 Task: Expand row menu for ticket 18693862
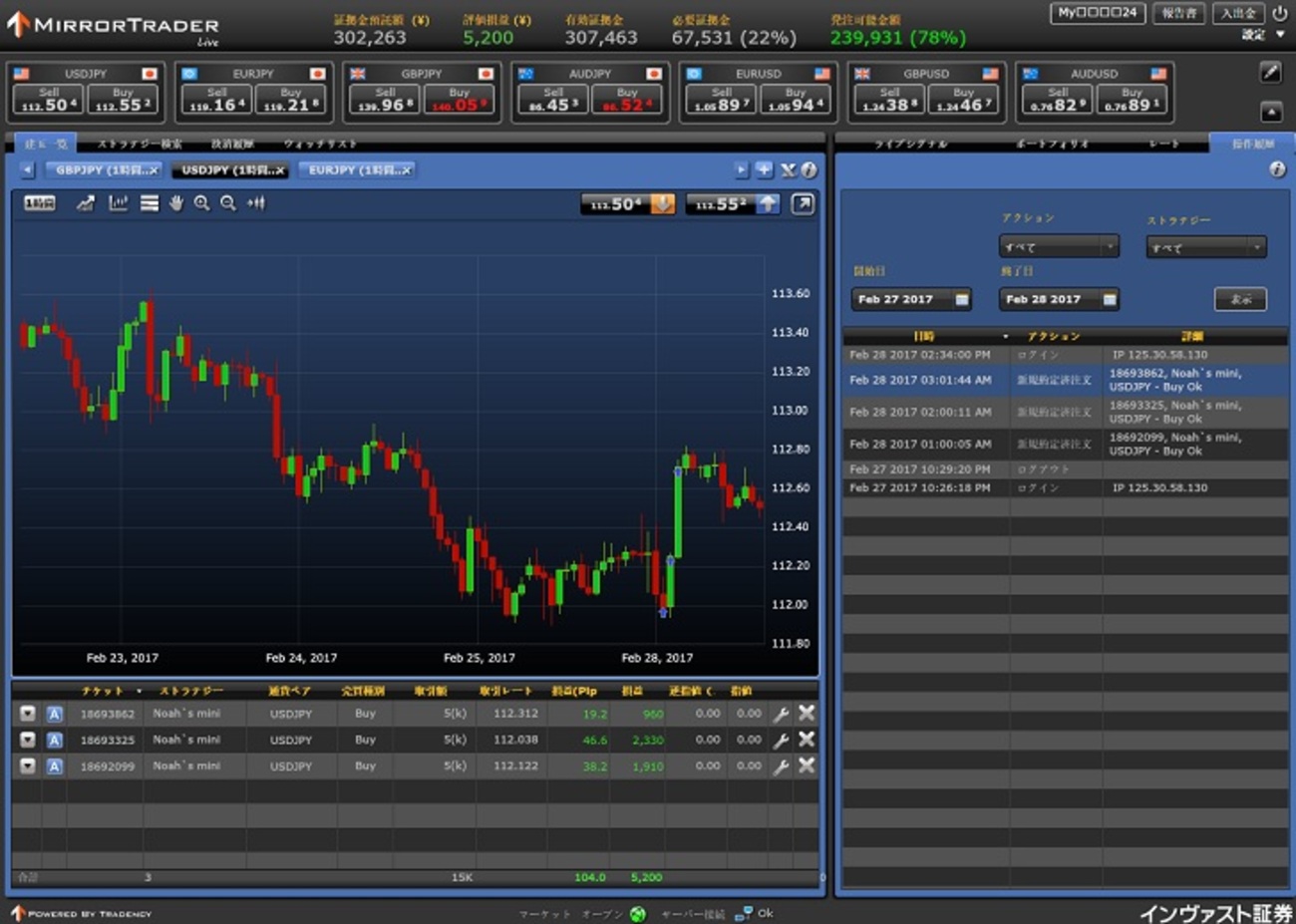(x=28, y=714)
